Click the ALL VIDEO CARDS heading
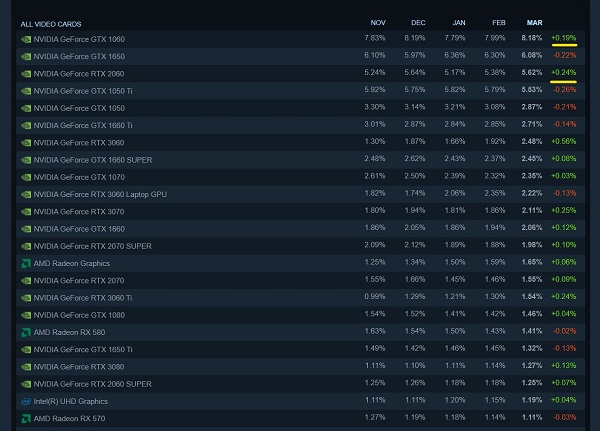The width and height of the screenshot is (600, 431). point(51,24)
